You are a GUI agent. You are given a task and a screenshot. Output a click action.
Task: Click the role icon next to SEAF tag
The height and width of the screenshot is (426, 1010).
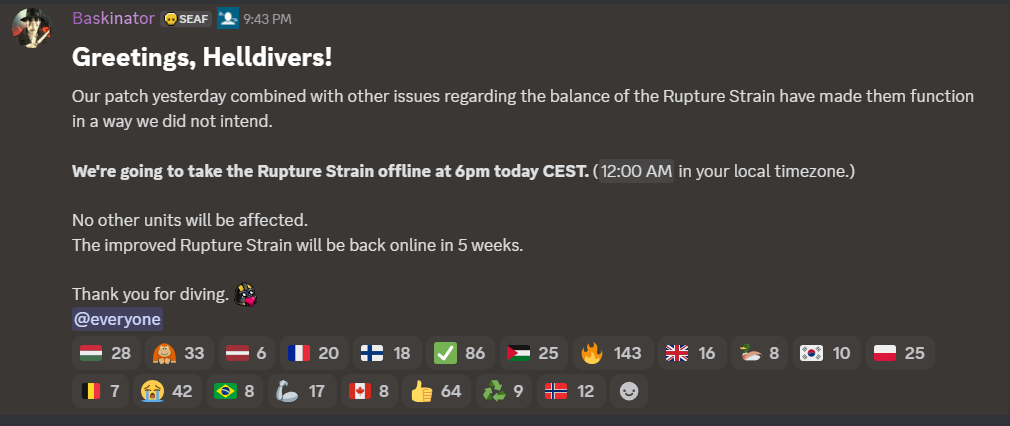tap(228, 19)
